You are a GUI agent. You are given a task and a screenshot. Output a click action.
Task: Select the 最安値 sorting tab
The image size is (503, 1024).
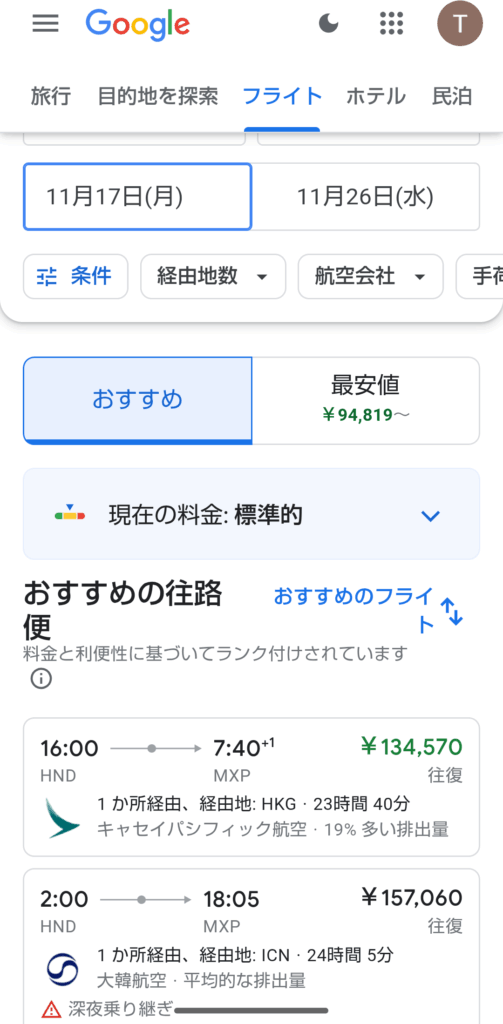[x=365, y=400]
